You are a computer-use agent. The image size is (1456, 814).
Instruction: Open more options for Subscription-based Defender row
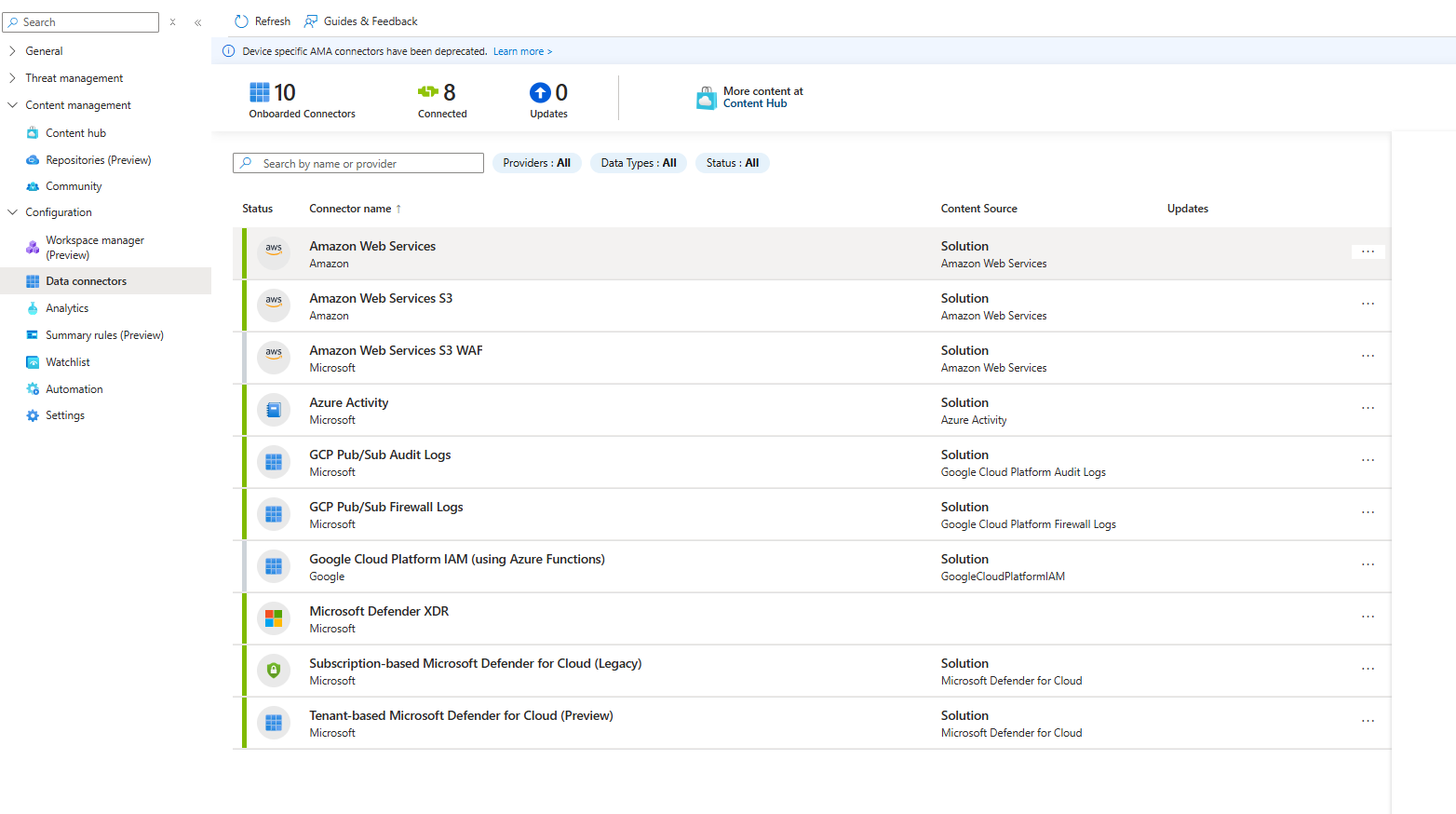1368,669
